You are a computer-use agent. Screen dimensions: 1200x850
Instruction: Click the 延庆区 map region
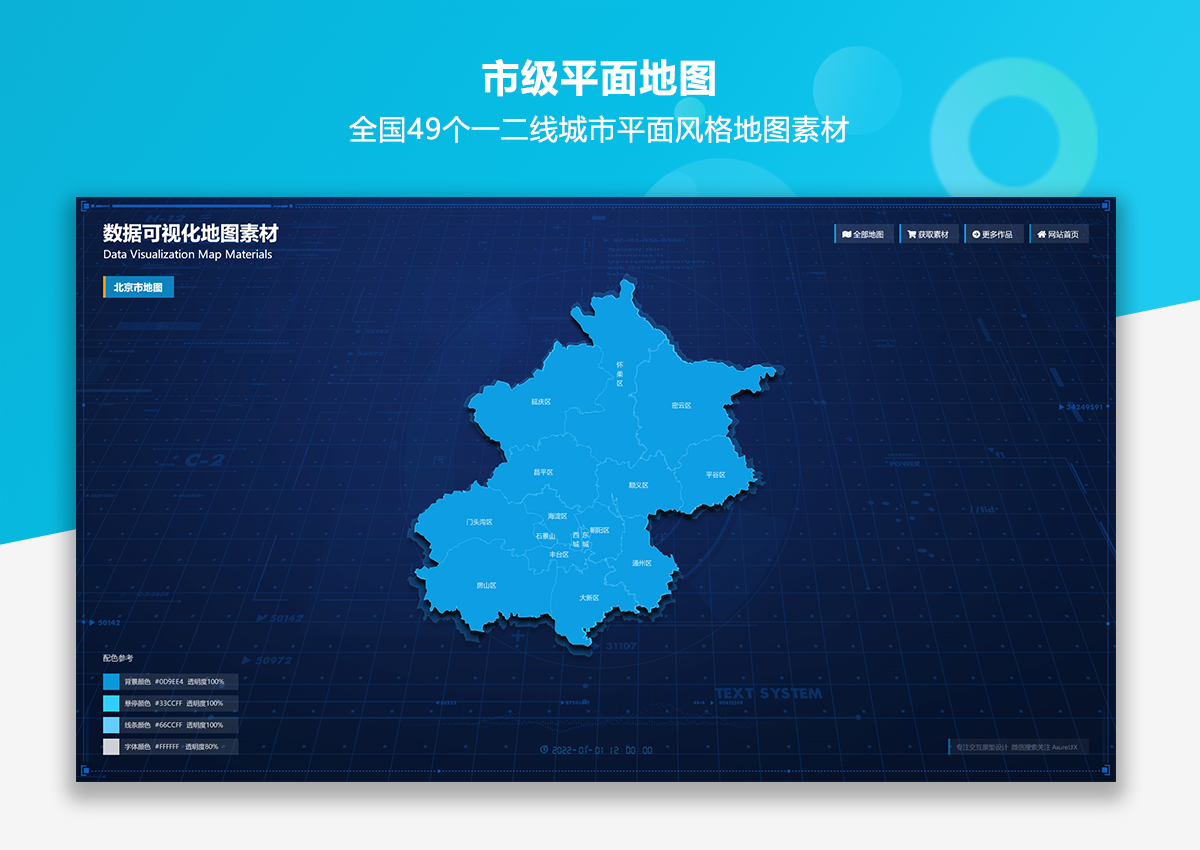pos(541,402)
